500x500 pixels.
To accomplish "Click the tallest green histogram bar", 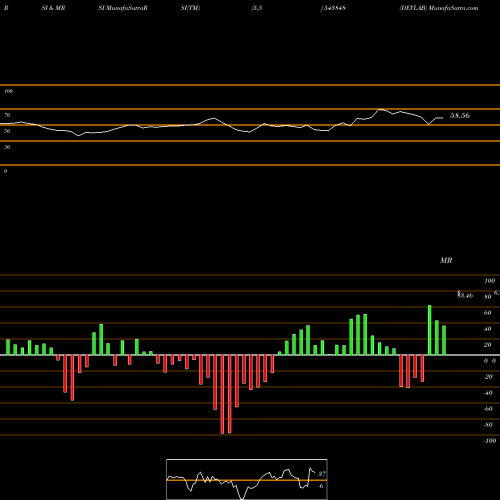I will 430,330.
